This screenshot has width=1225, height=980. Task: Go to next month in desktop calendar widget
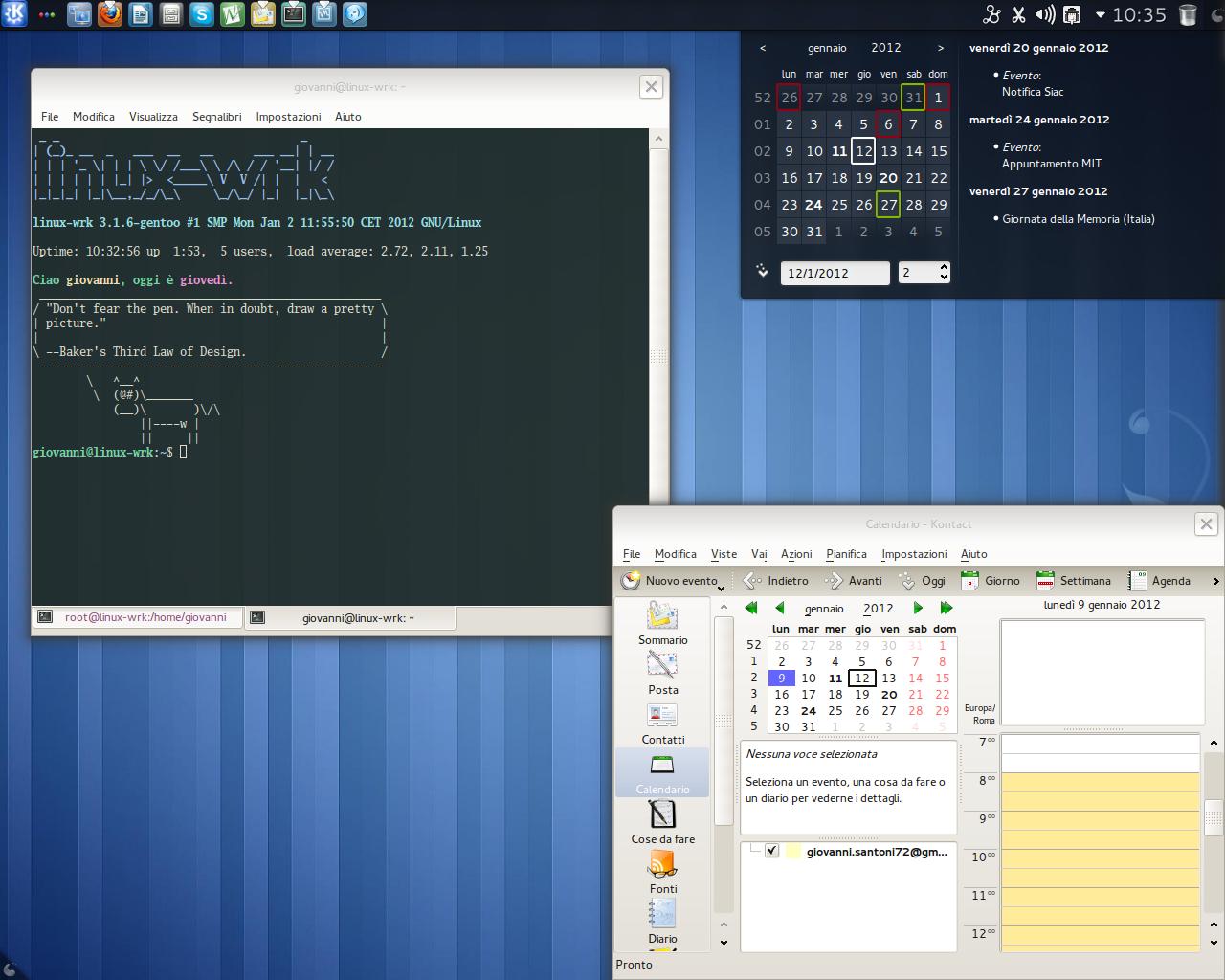click(941, 48)
